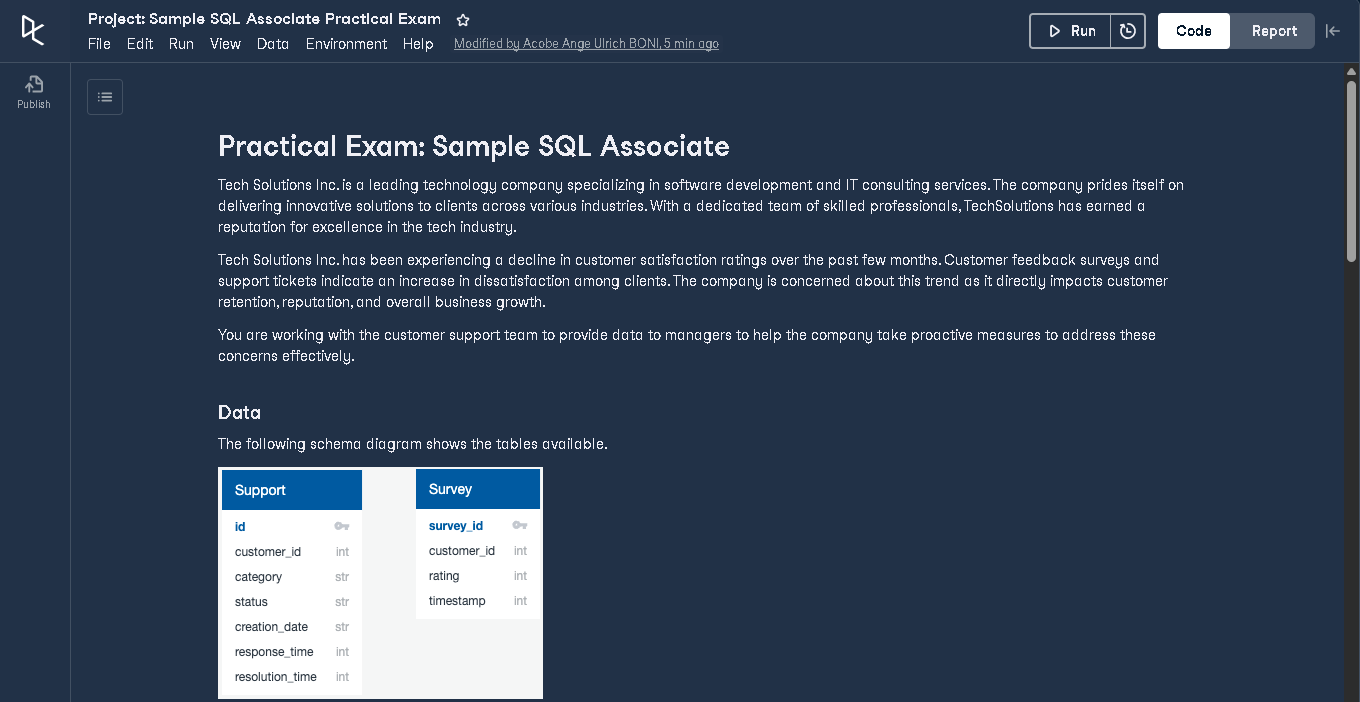Open the table of contents icon

coord(104,96)
